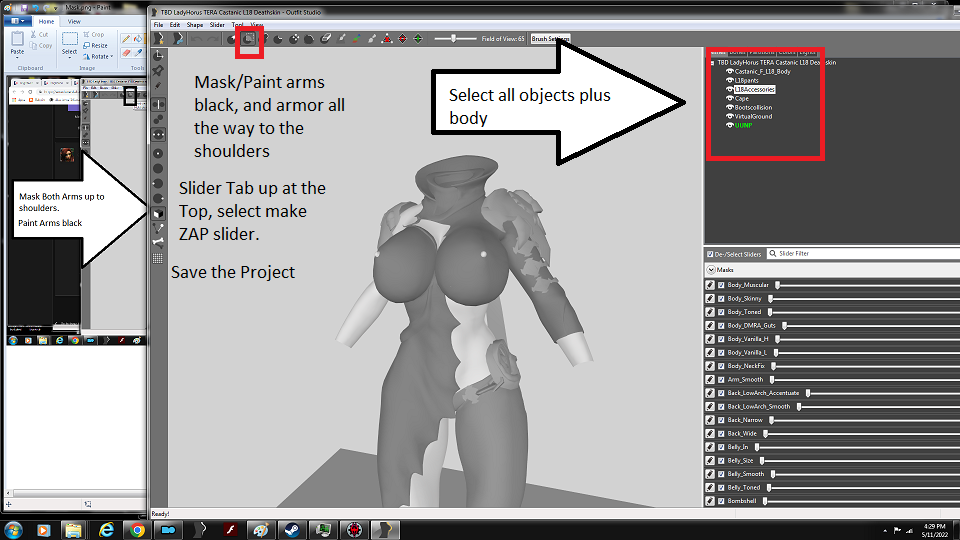The image size is (960, 540).
Task: Open the Paint file menu dropdown
Action: (18, 21)
